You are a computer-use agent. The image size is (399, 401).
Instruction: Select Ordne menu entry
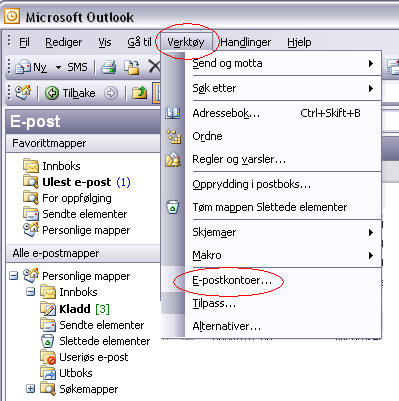click(283, 136)
